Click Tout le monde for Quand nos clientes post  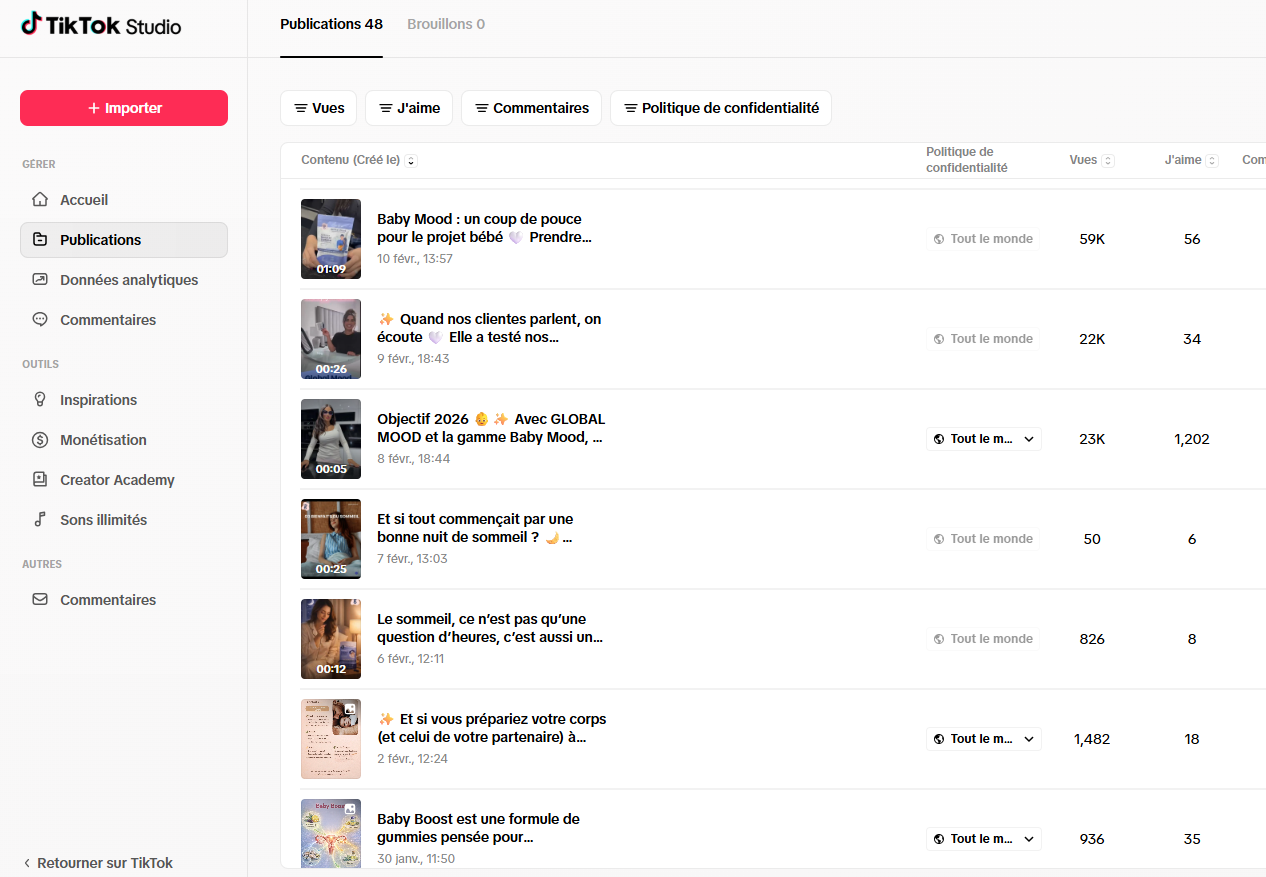click(x=983, y=339)
